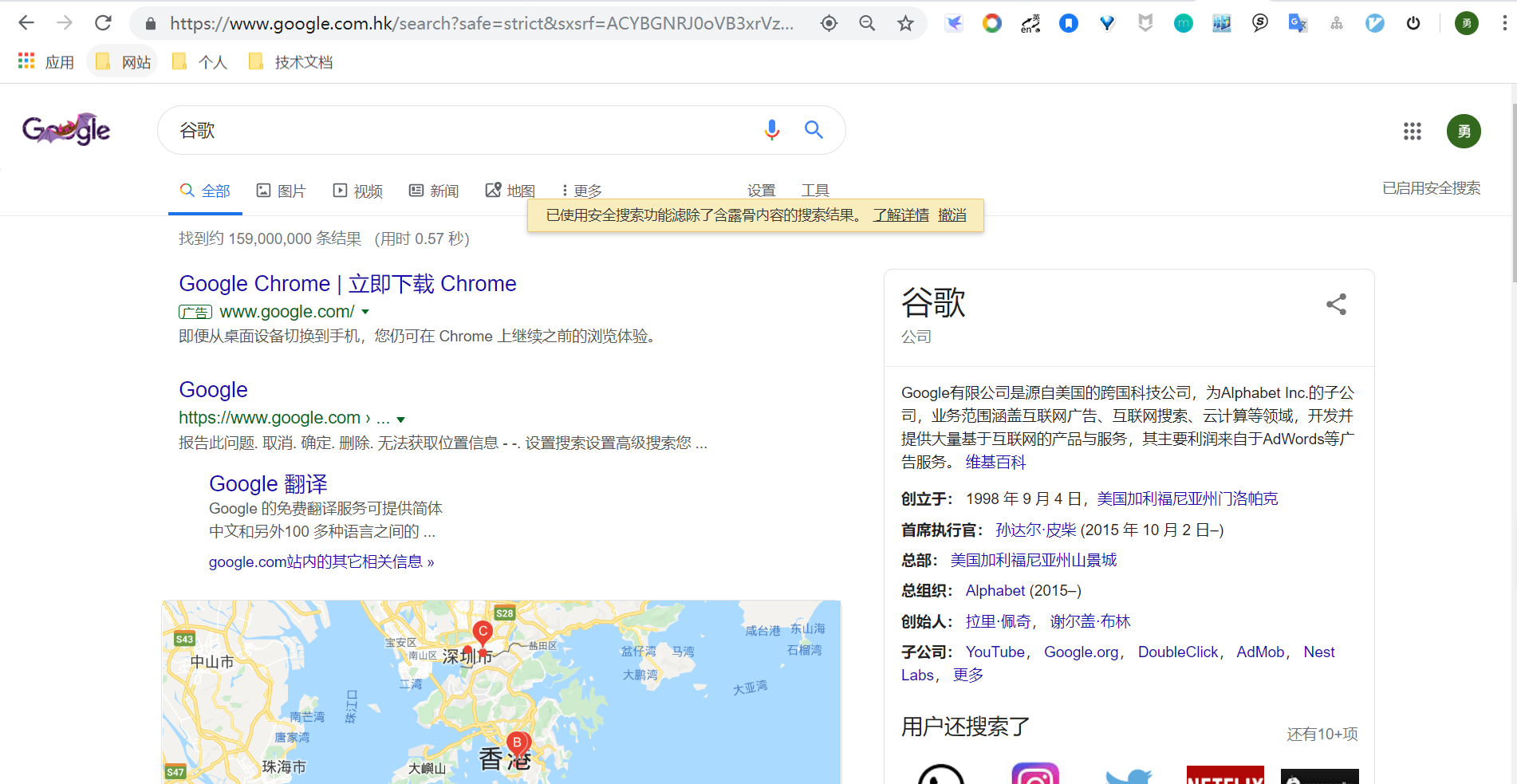This screenshot has height=784, width=1517.
Task: Open Chrome's three-dot menu
Action: 1504,23
